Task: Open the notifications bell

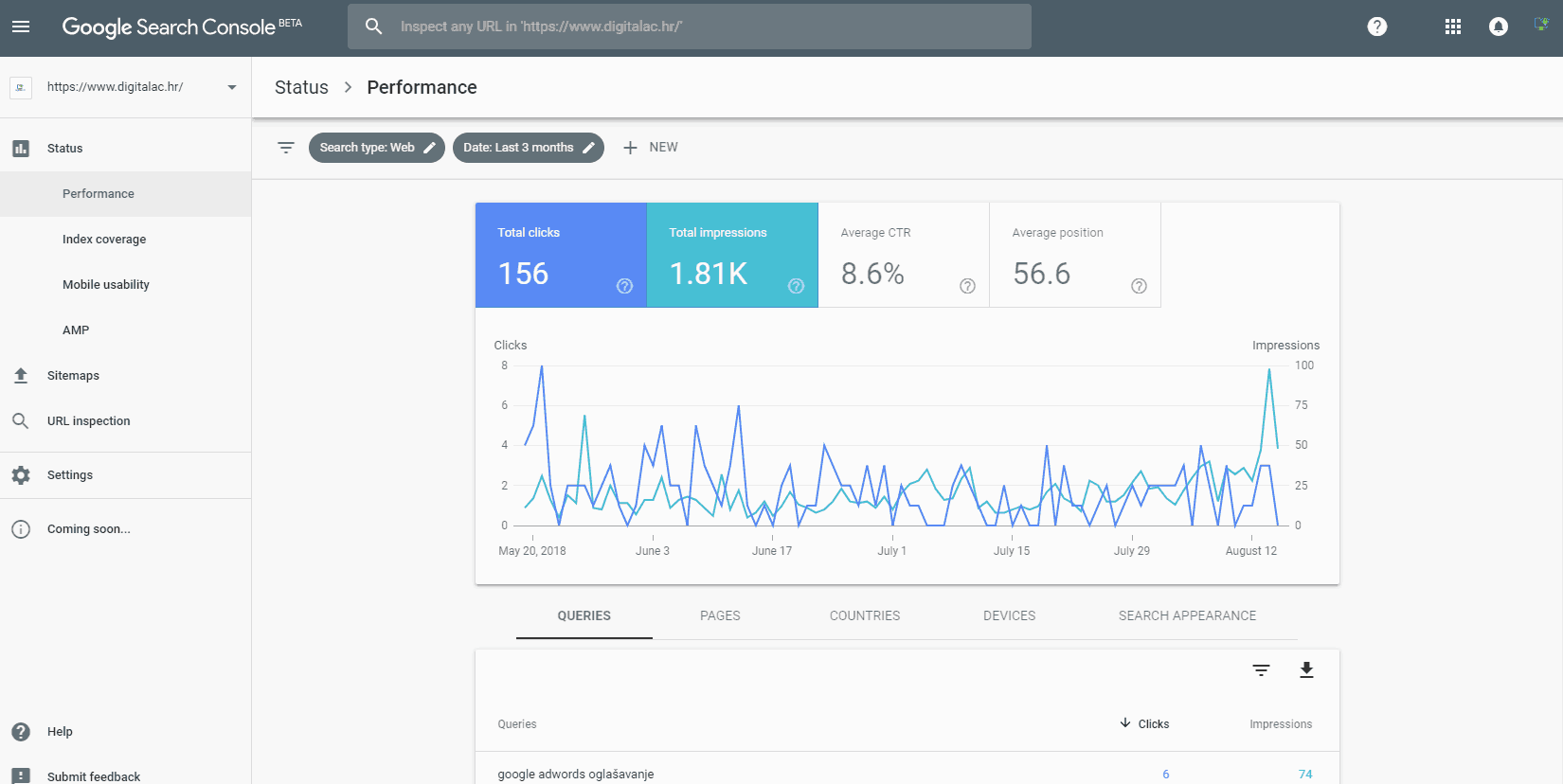Action: coord(1498,27)
